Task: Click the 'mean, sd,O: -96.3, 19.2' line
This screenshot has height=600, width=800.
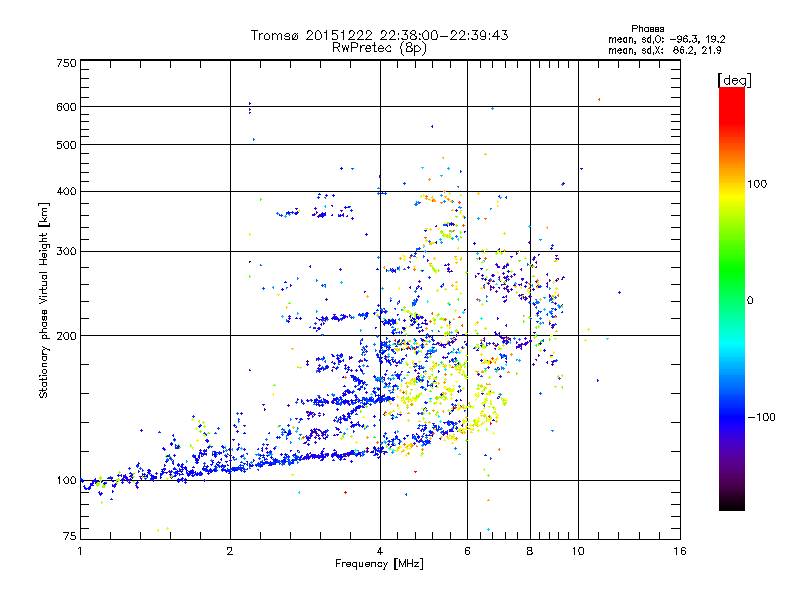Action: pos(666,39)
